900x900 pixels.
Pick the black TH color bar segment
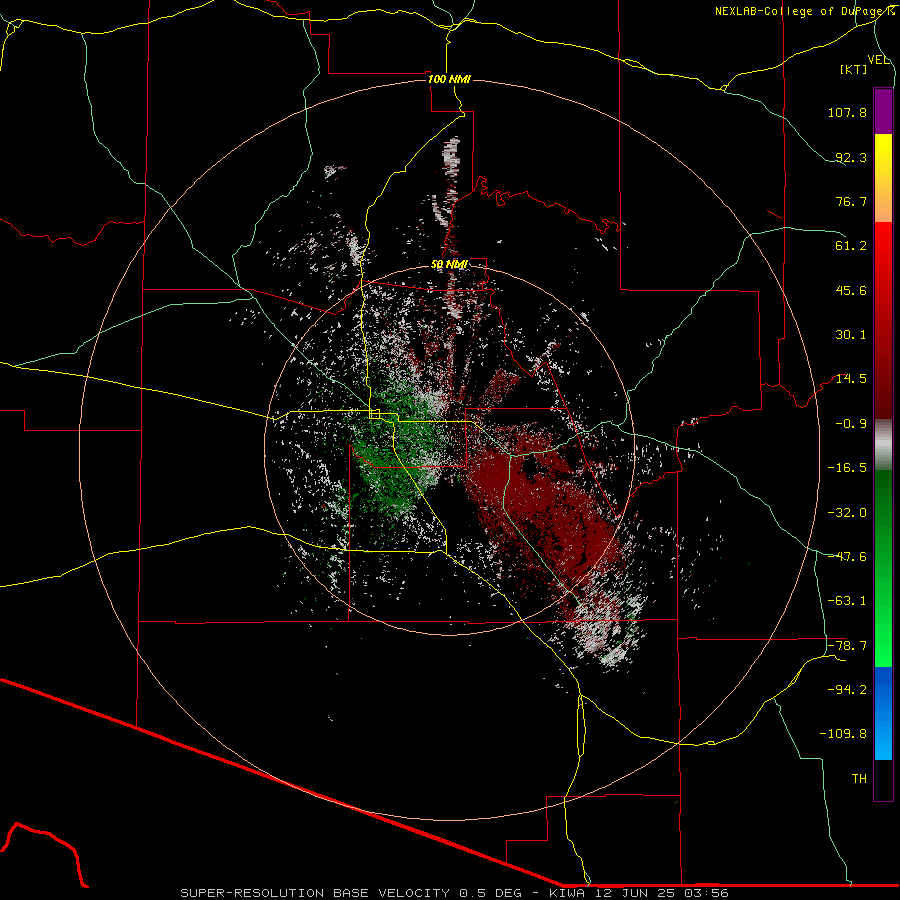coord(883,780)
